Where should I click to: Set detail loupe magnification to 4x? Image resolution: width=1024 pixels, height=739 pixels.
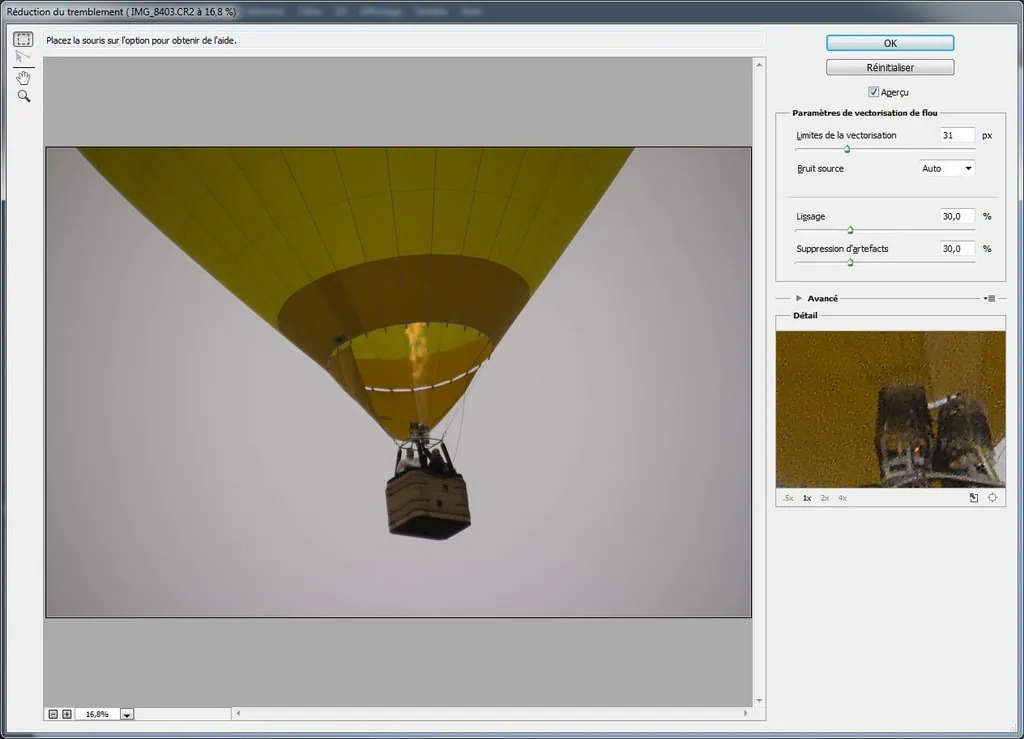click(842, 498)
